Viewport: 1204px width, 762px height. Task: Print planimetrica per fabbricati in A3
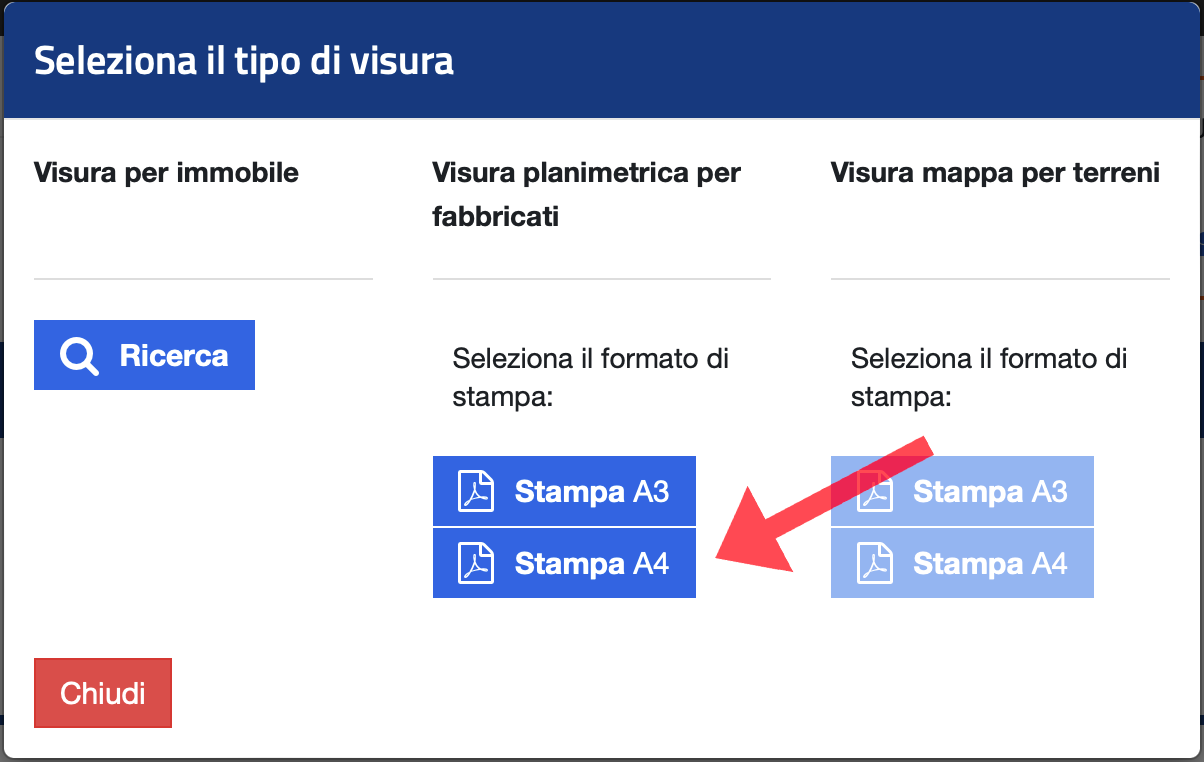(x=564, y=491)
